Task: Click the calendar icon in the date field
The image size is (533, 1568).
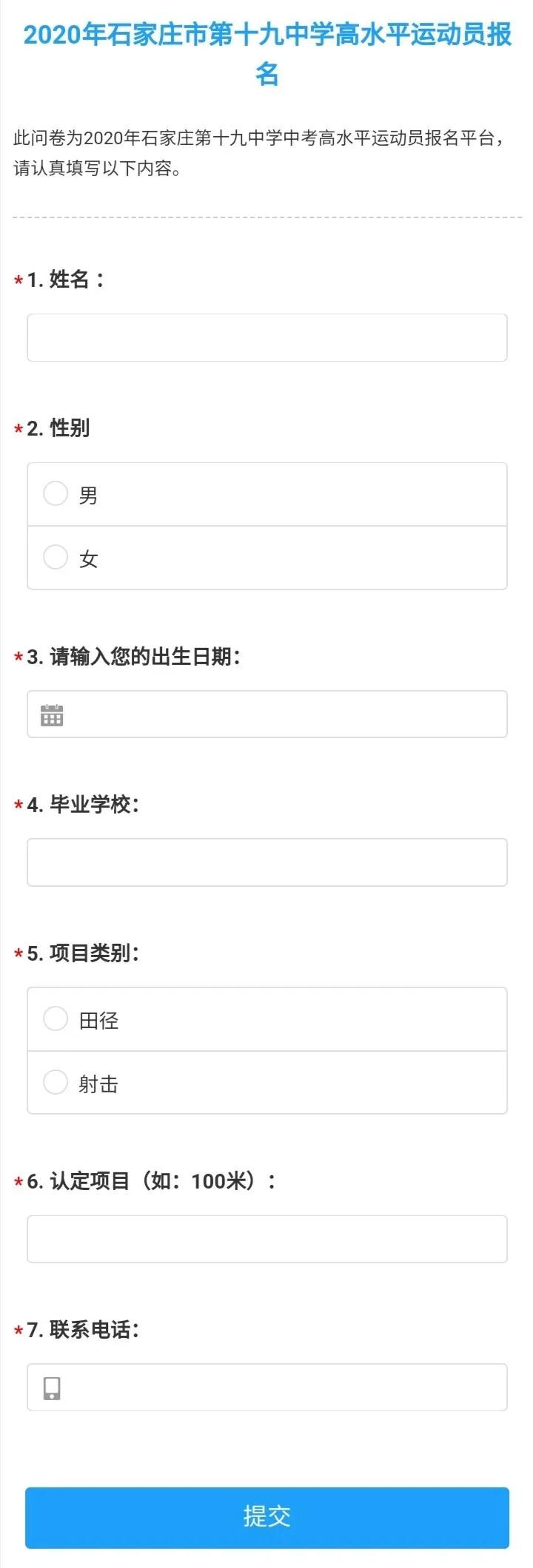Action: 50,714
